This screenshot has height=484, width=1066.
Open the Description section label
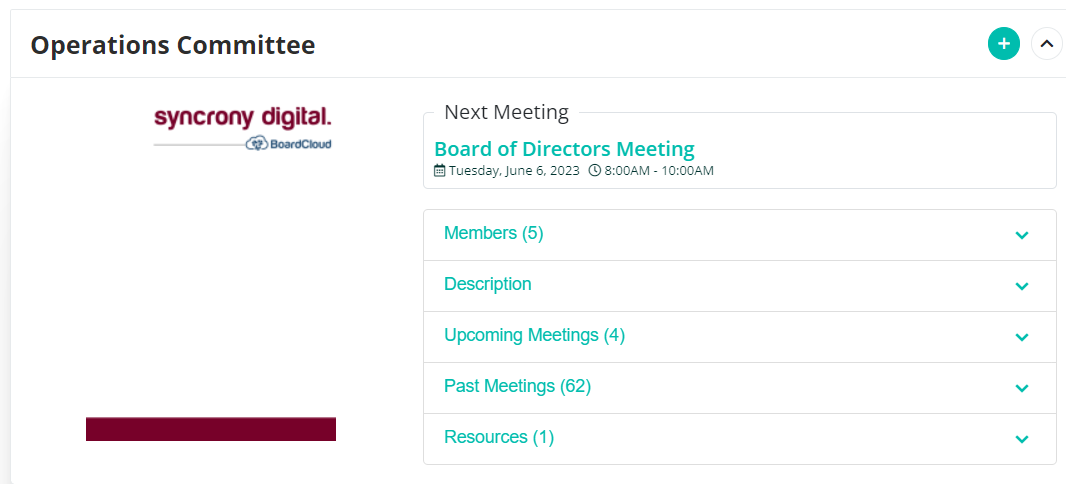487,284
